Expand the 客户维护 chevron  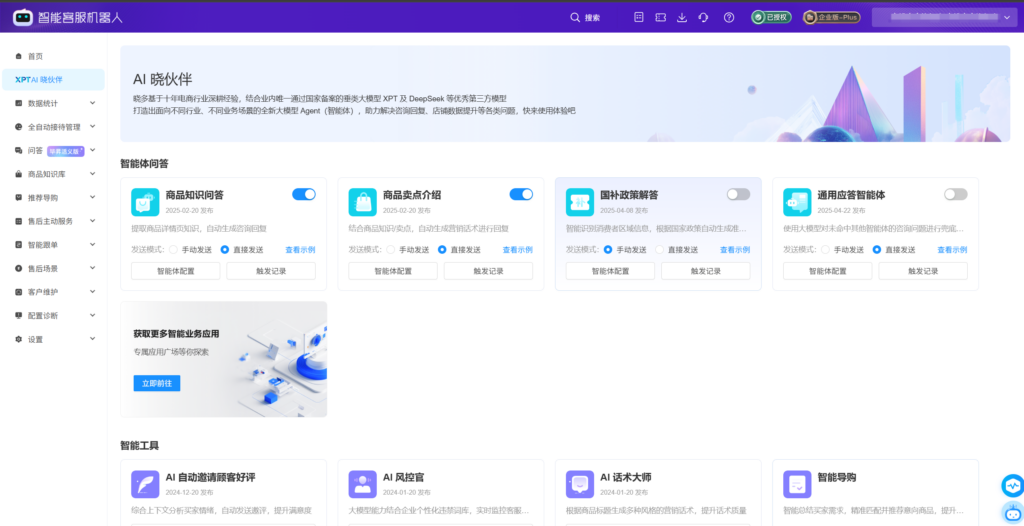tap(92, 291)
